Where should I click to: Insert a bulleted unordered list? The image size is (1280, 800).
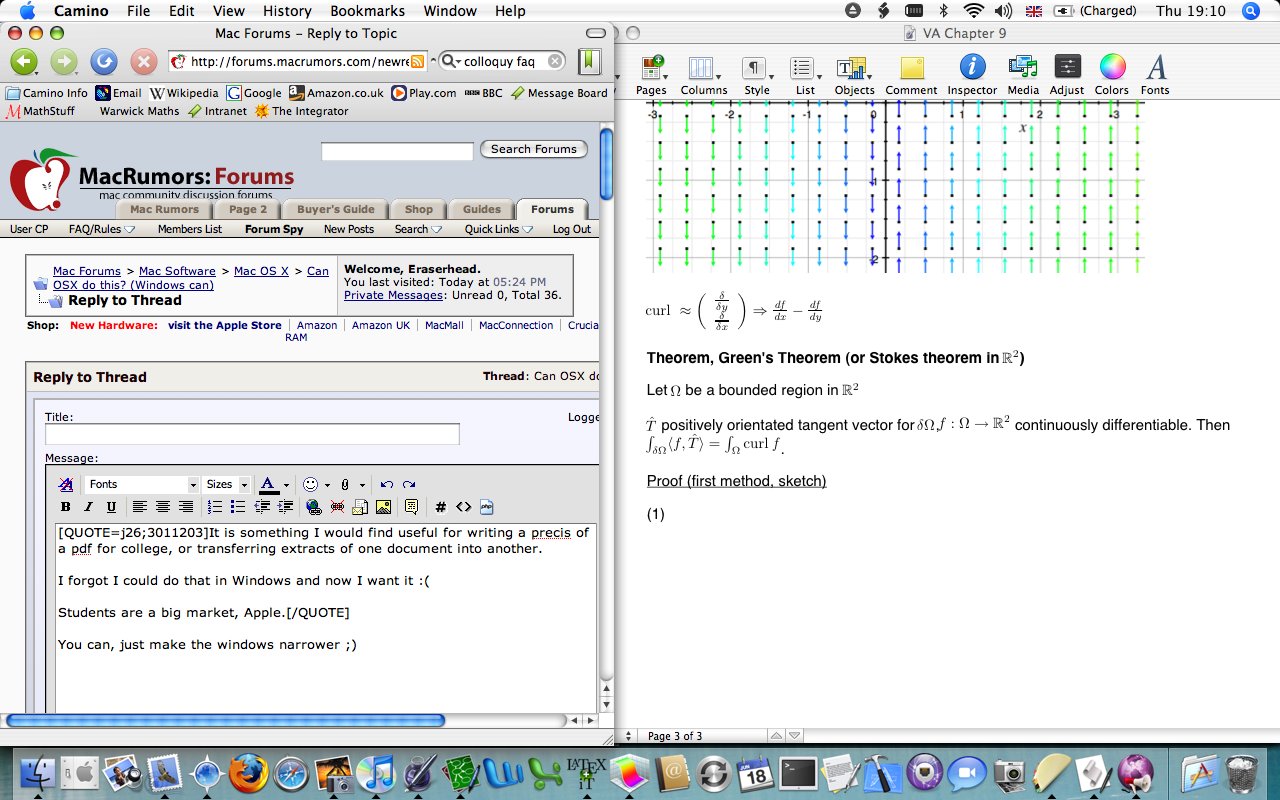pos(238,507)
